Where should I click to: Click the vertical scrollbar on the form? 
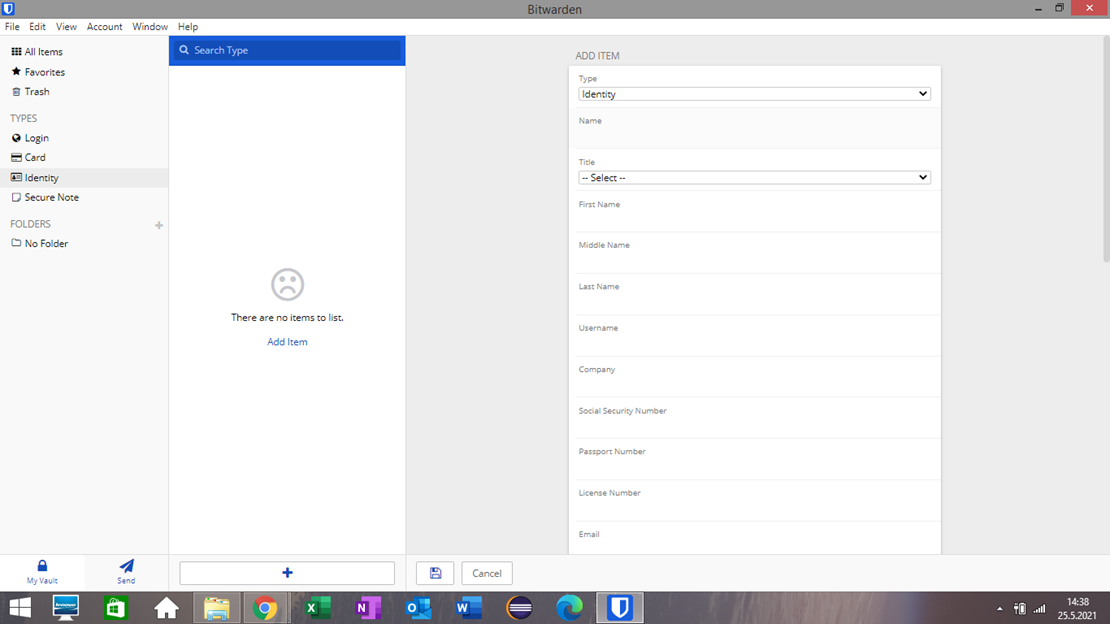1106,149
